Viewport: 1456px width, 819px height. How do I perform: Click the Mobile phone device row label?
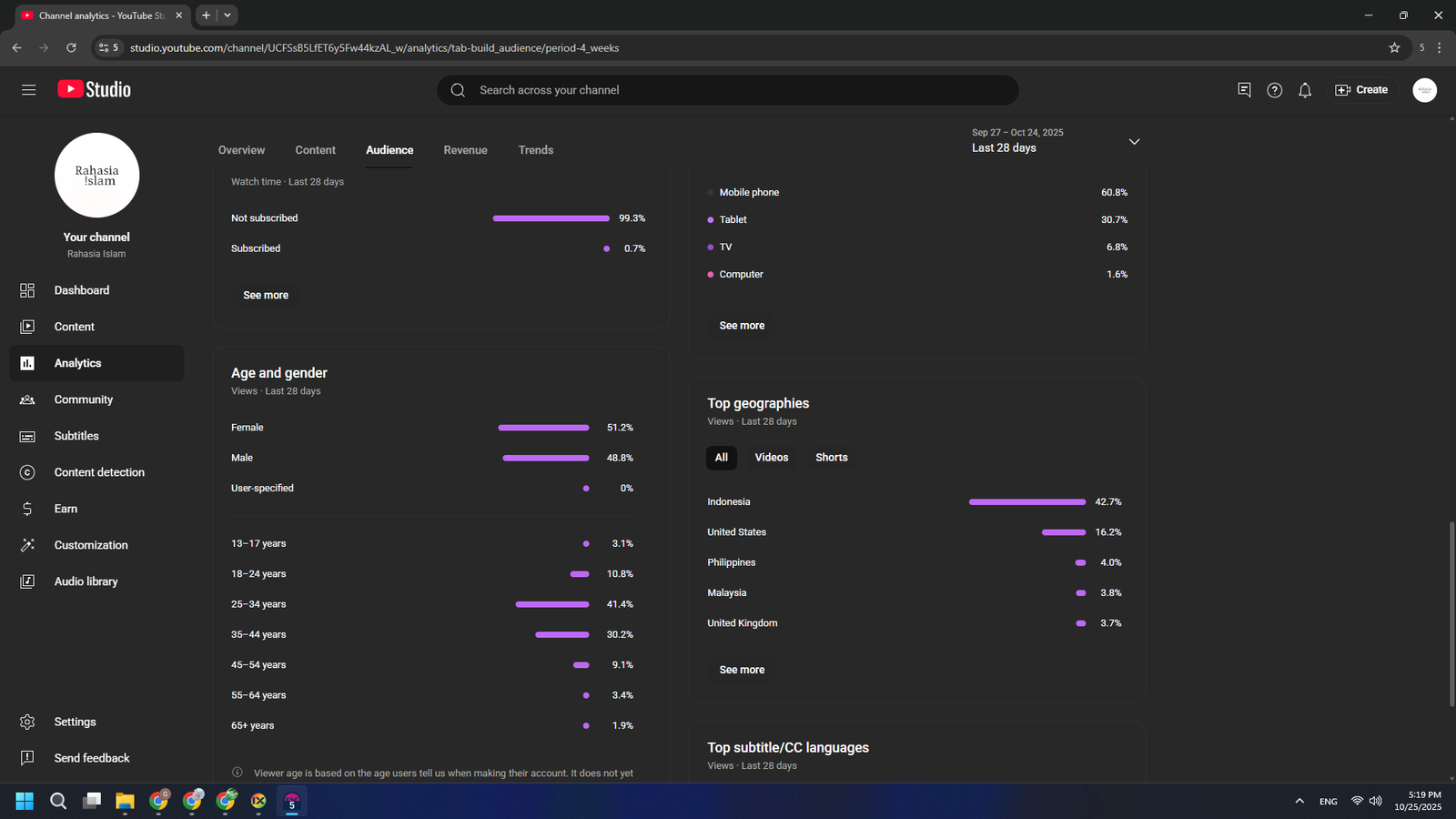(x=749, y=193)
